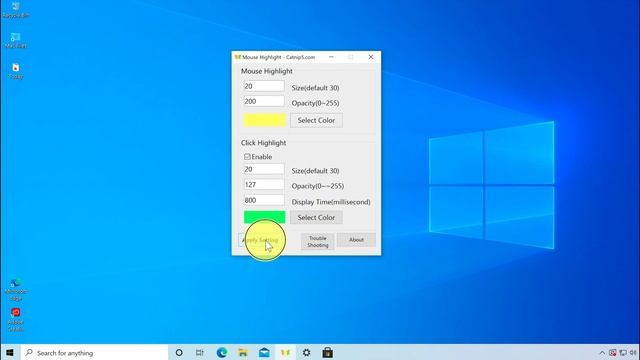Open the Recycle Bin desktop icon
640x360 pixels.
click(x=16, y=10)
